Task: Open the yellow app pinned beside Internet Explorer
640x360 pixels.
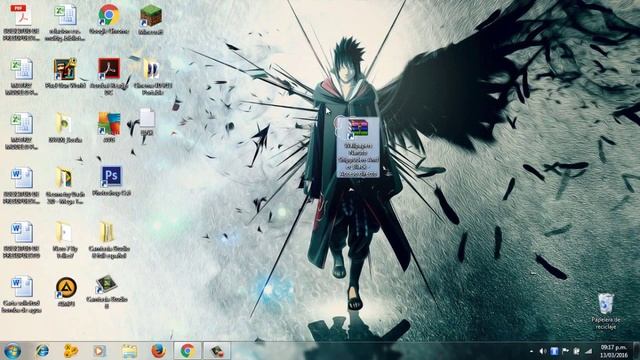Action: 71,351
